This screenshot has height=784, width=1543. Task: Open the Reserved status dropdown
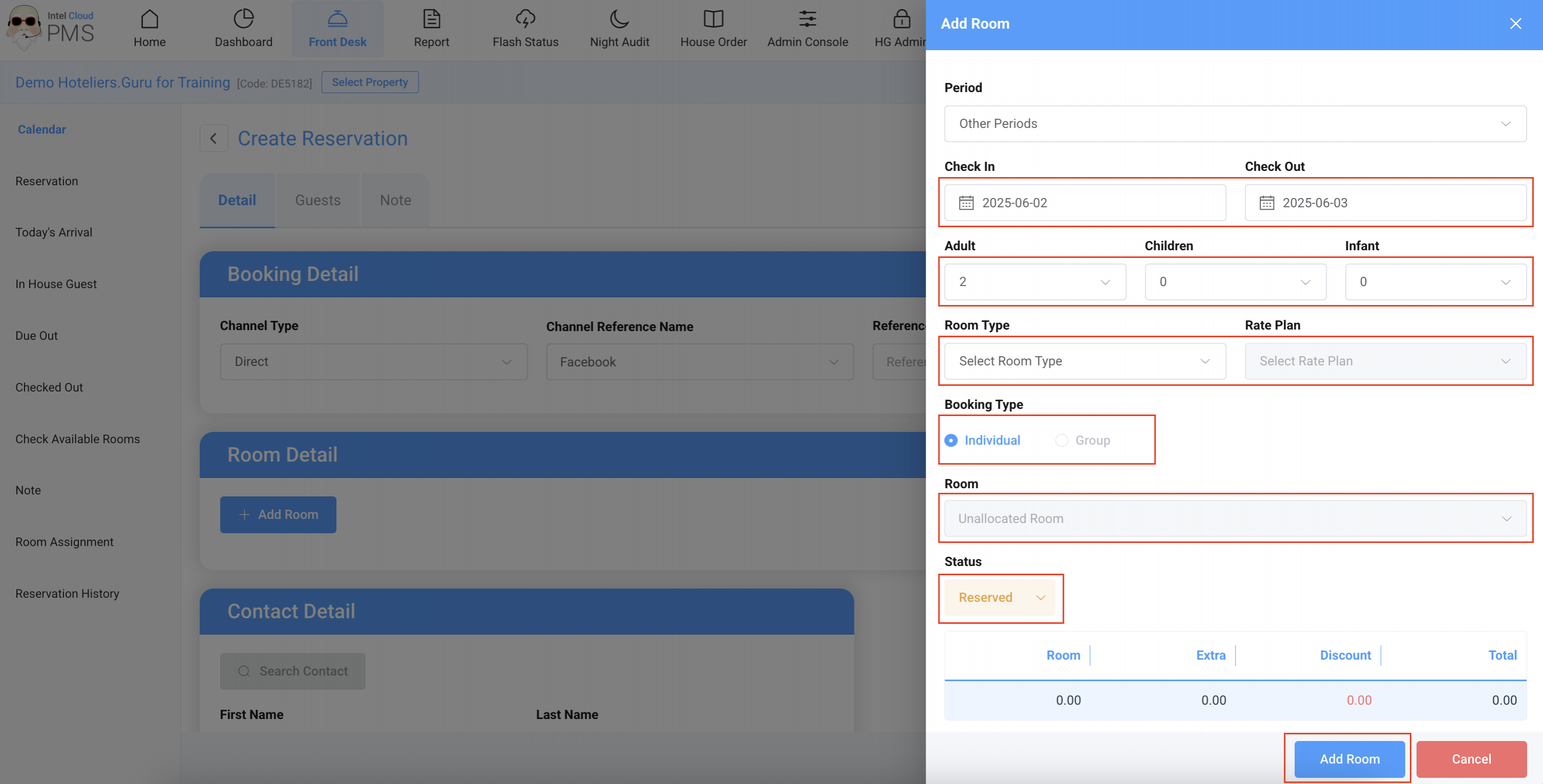(x=1000, y=598)
